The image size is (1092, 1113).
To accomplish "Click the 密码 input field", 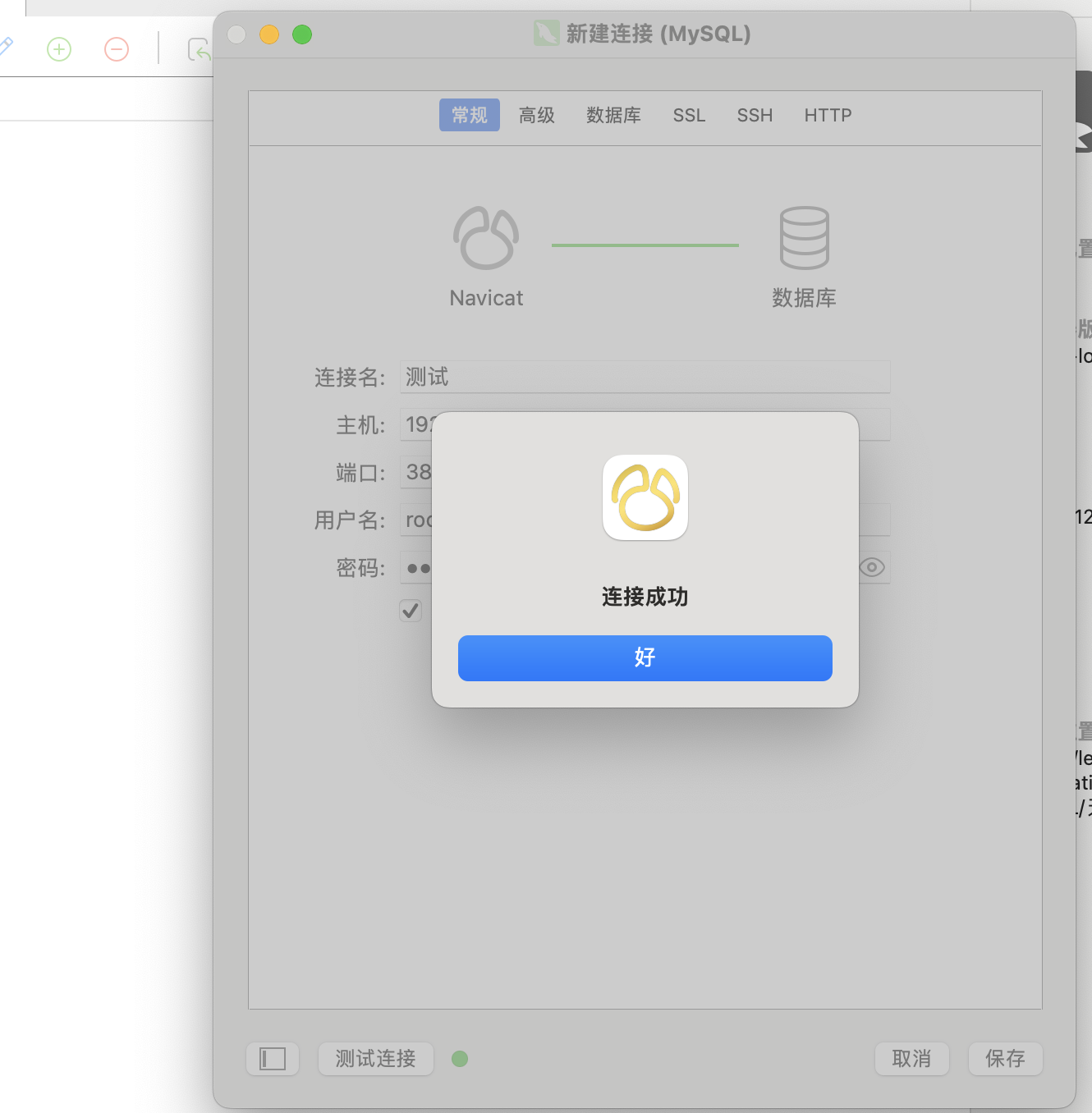I will click(x=645, y=567).
